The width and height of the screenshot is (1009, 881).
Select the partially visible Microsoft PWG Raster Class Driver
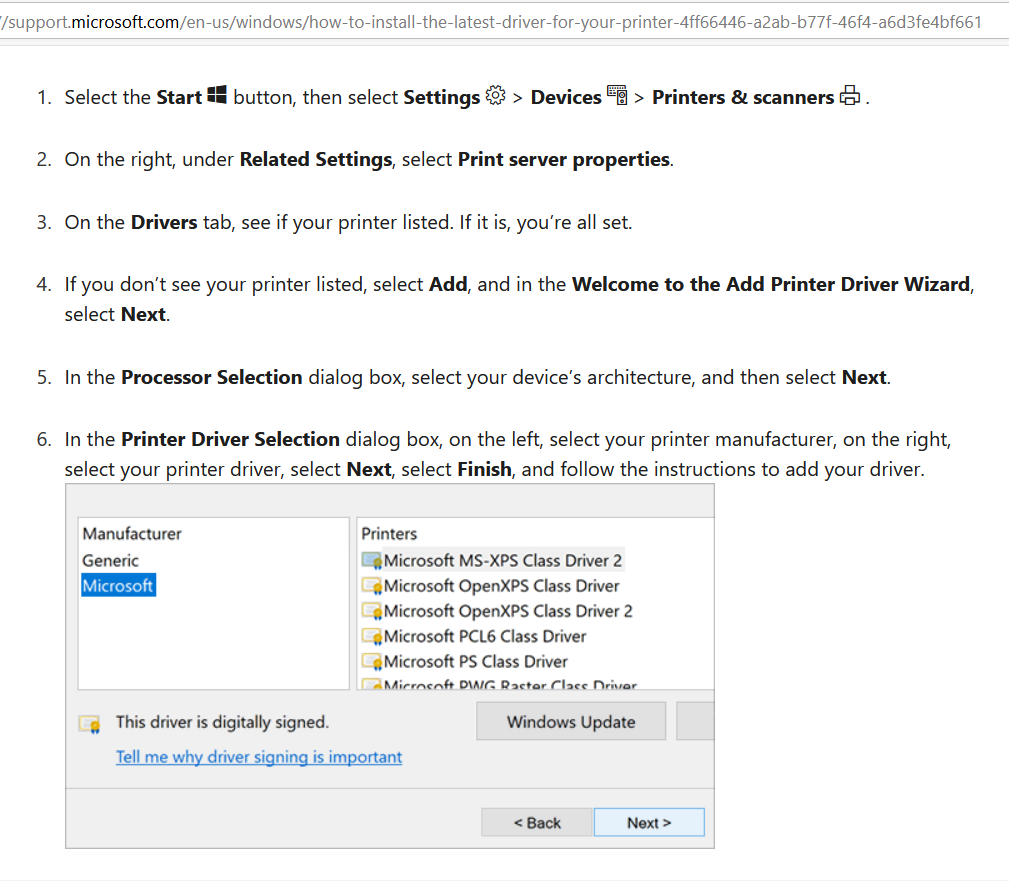pyautogui.click(x=510, y=685)
